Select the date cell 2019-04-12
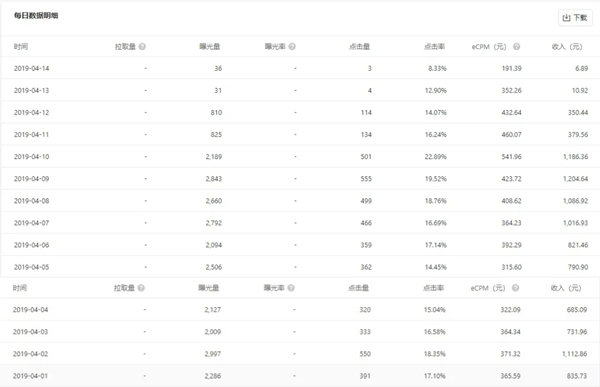 coord(31,113)
